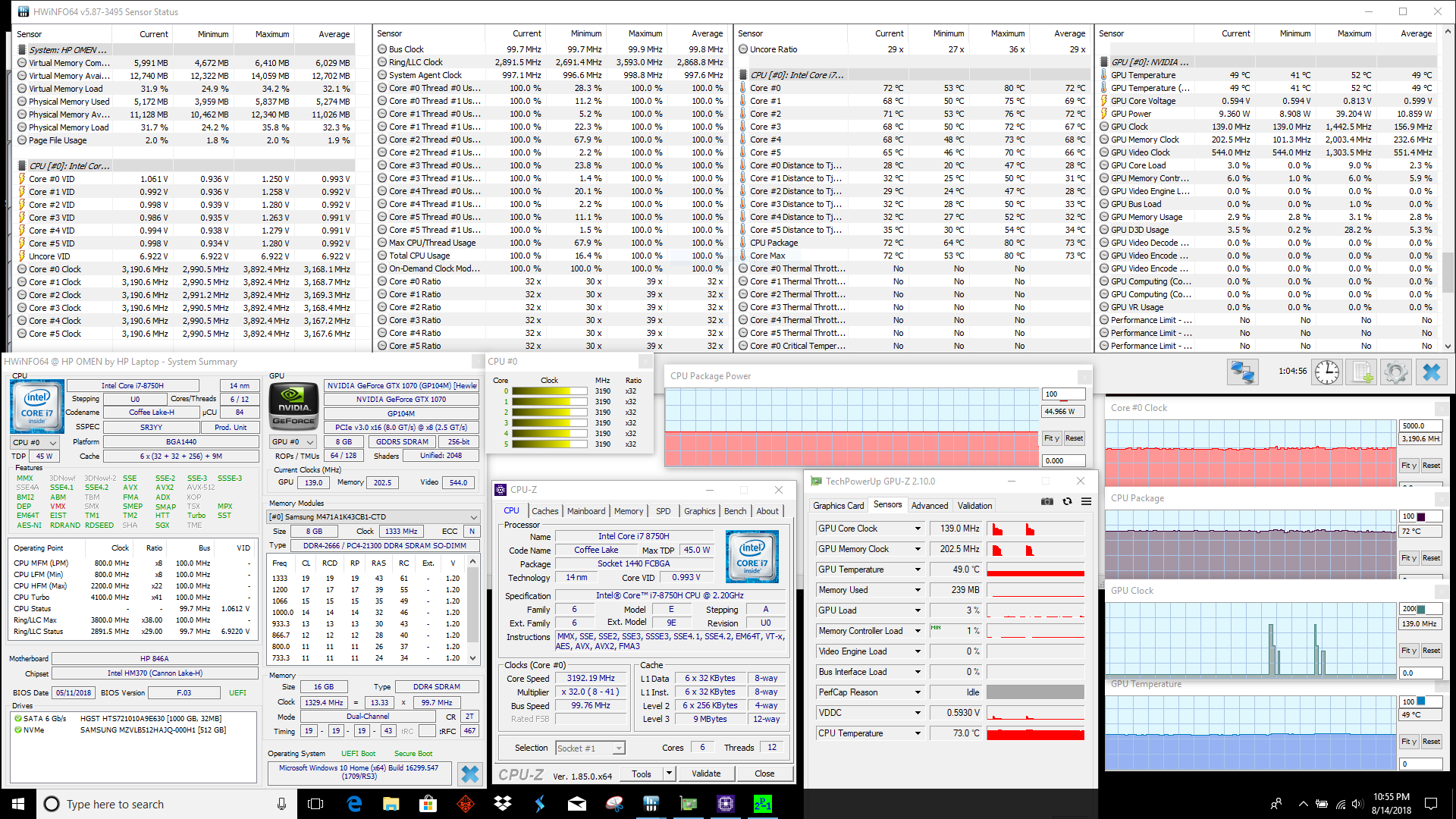Click the HWiNFO network remote monitoring icon
Viewport: 1456px width, 819px height.
[1242, 372]
